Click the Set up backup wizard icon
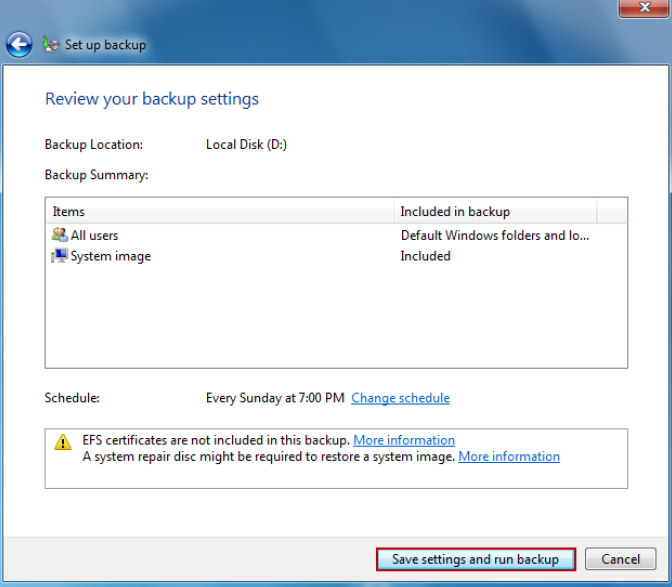The width and height of the screenshot is (672, 587). [x=51, y=44]
